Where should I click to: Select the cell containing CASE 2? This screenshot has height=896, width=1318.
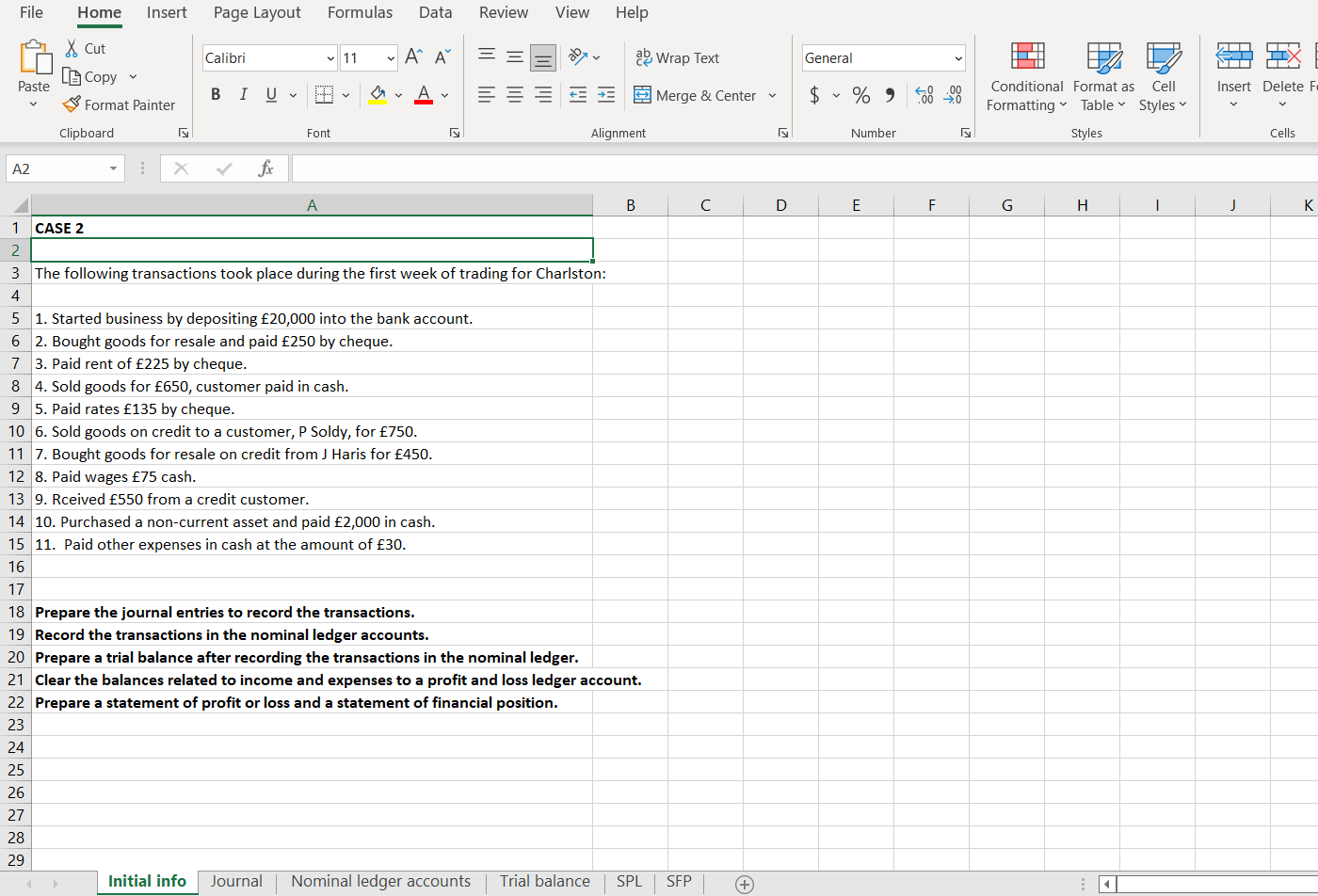[312, 228]
